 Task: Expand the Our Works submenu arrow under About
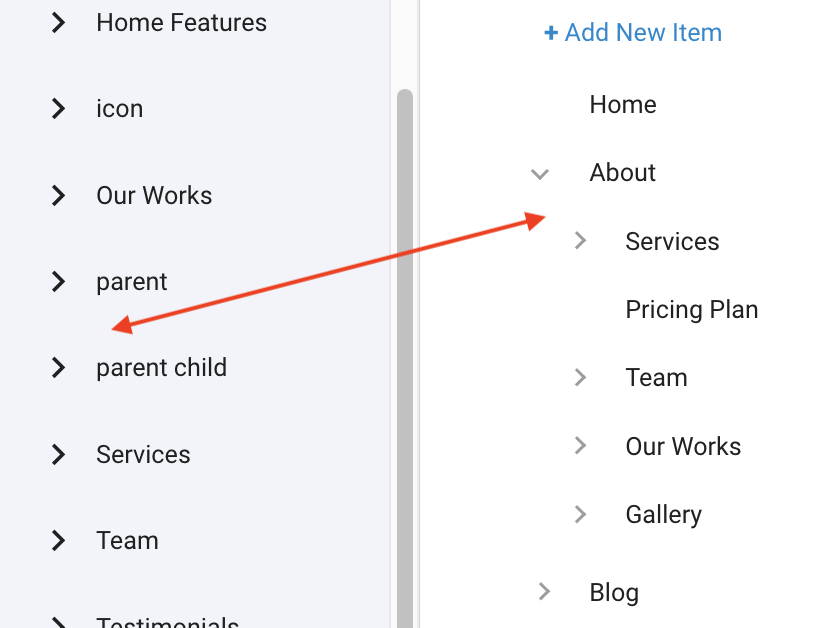pyautogui.click(x=581, y=446)
